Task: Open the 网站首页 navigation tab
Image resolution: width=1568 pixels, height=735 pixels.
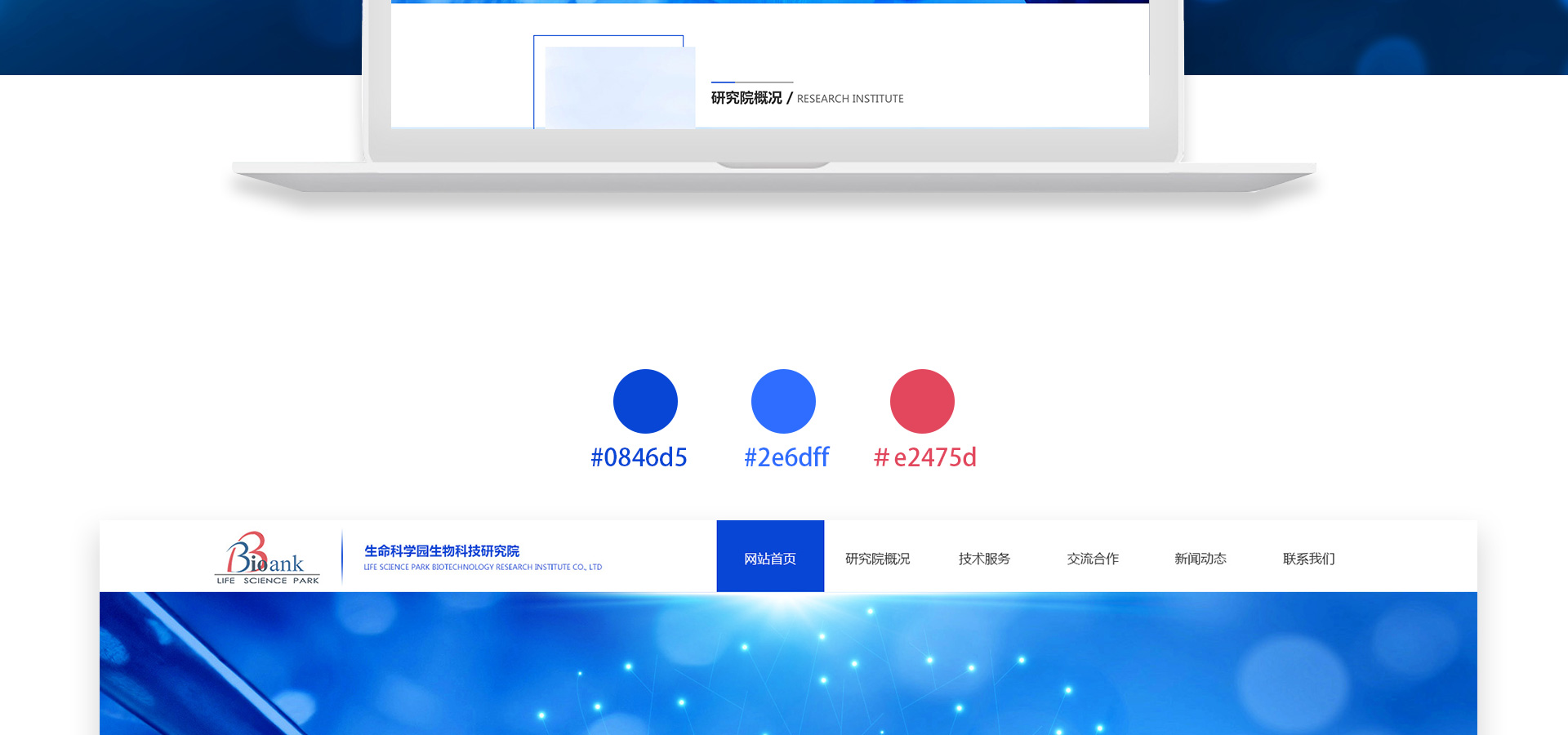Action: [769, 558]
